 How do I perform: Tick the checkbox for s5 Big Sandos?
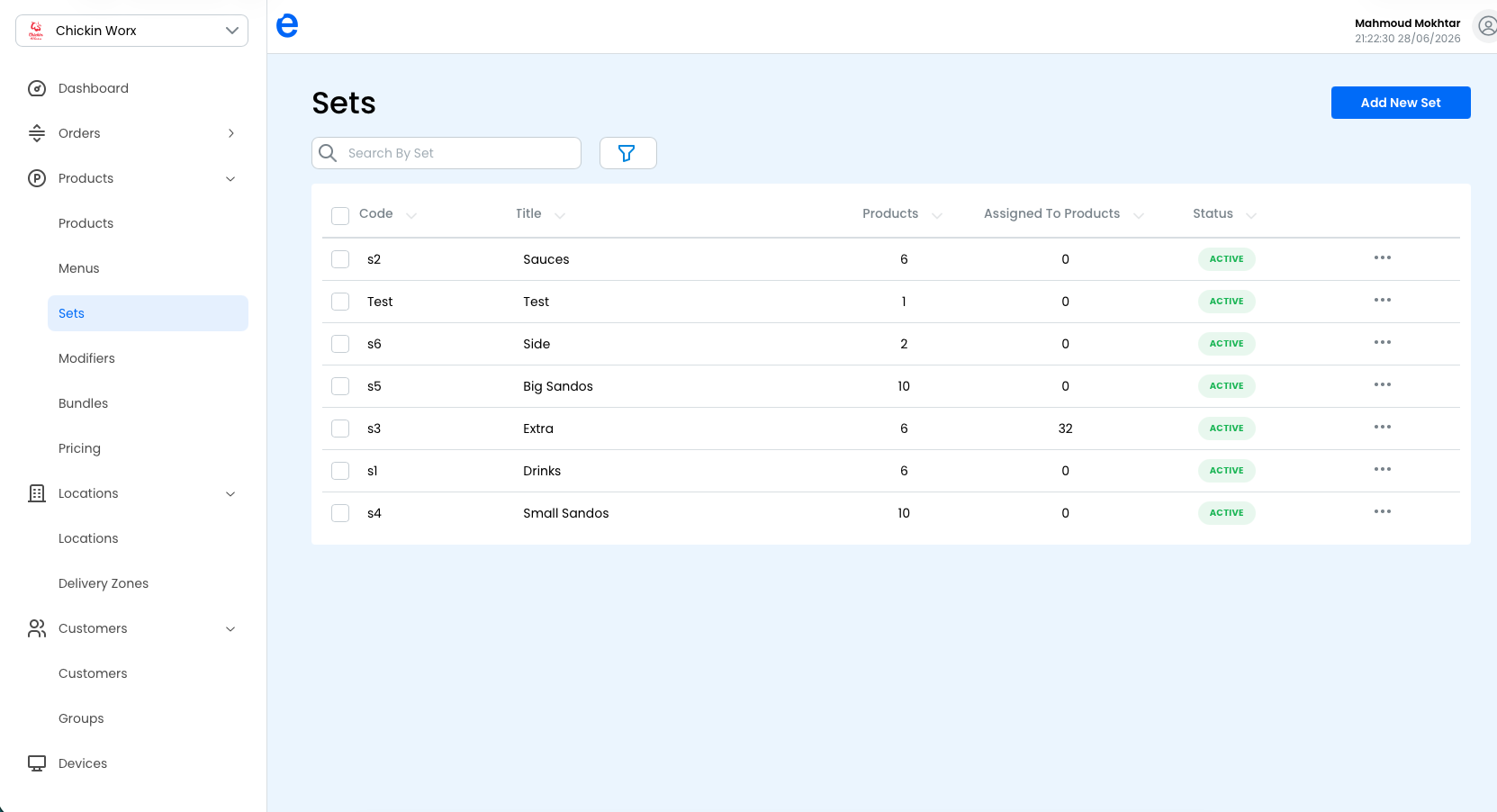coord(340,386)
